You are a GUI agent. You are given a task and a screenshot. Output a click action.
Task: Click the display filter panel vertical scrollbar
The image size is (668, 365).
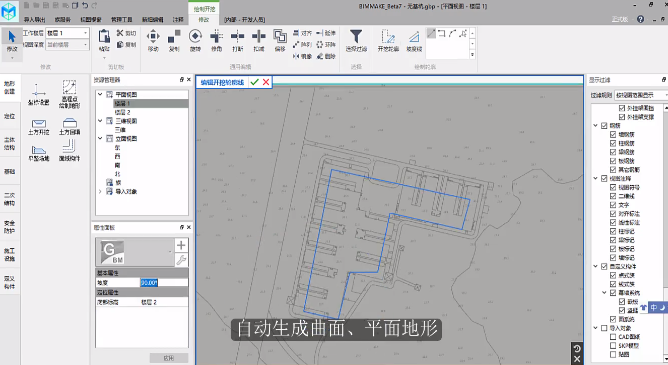(x=665, y=232)
